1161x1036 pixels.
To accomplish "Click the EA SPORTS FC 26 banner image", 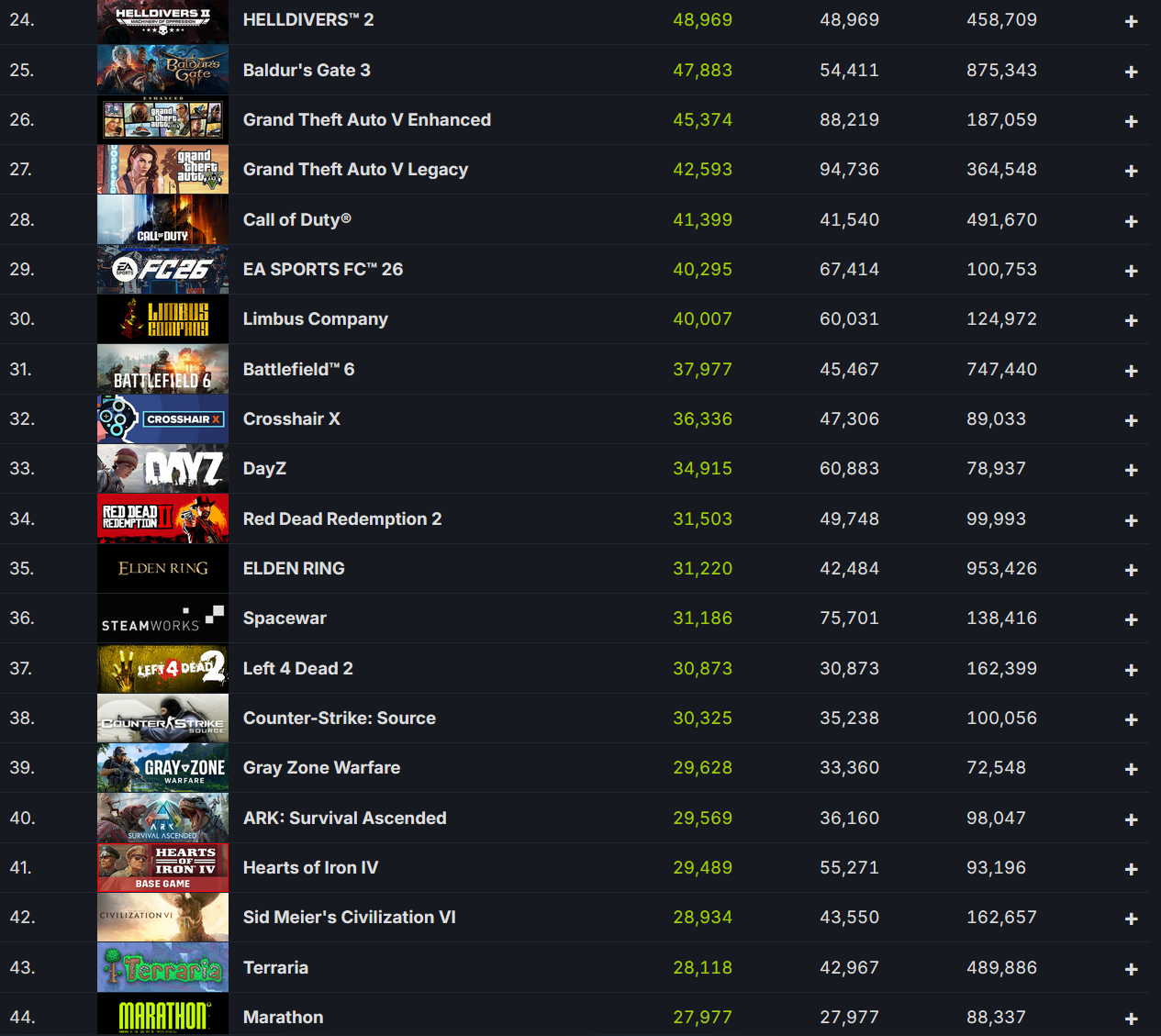I will [162, 270].
